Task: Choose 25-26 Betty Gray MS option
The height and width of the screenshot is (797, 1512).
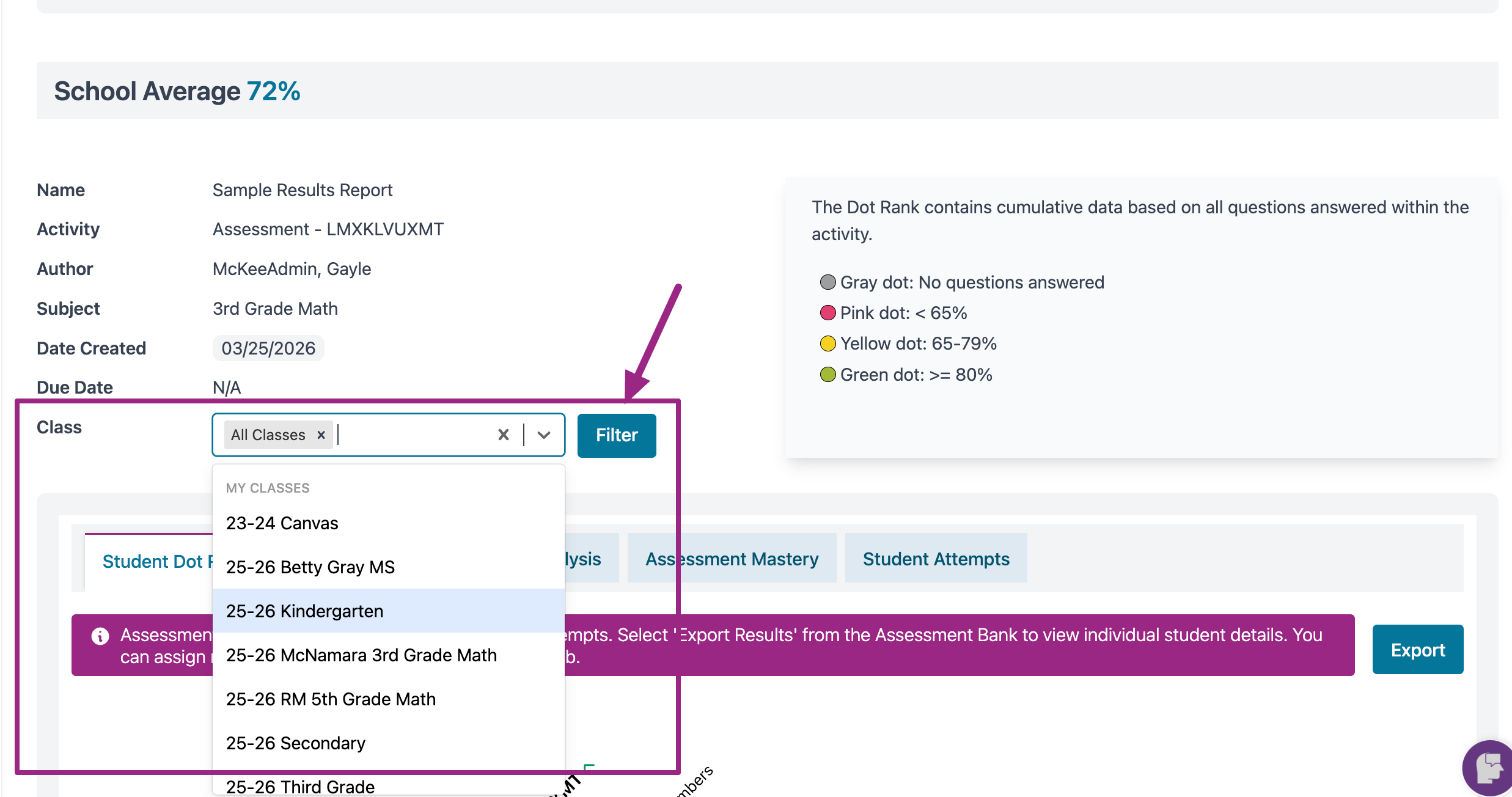Action: pyautogui.click(x=310, y=567)
